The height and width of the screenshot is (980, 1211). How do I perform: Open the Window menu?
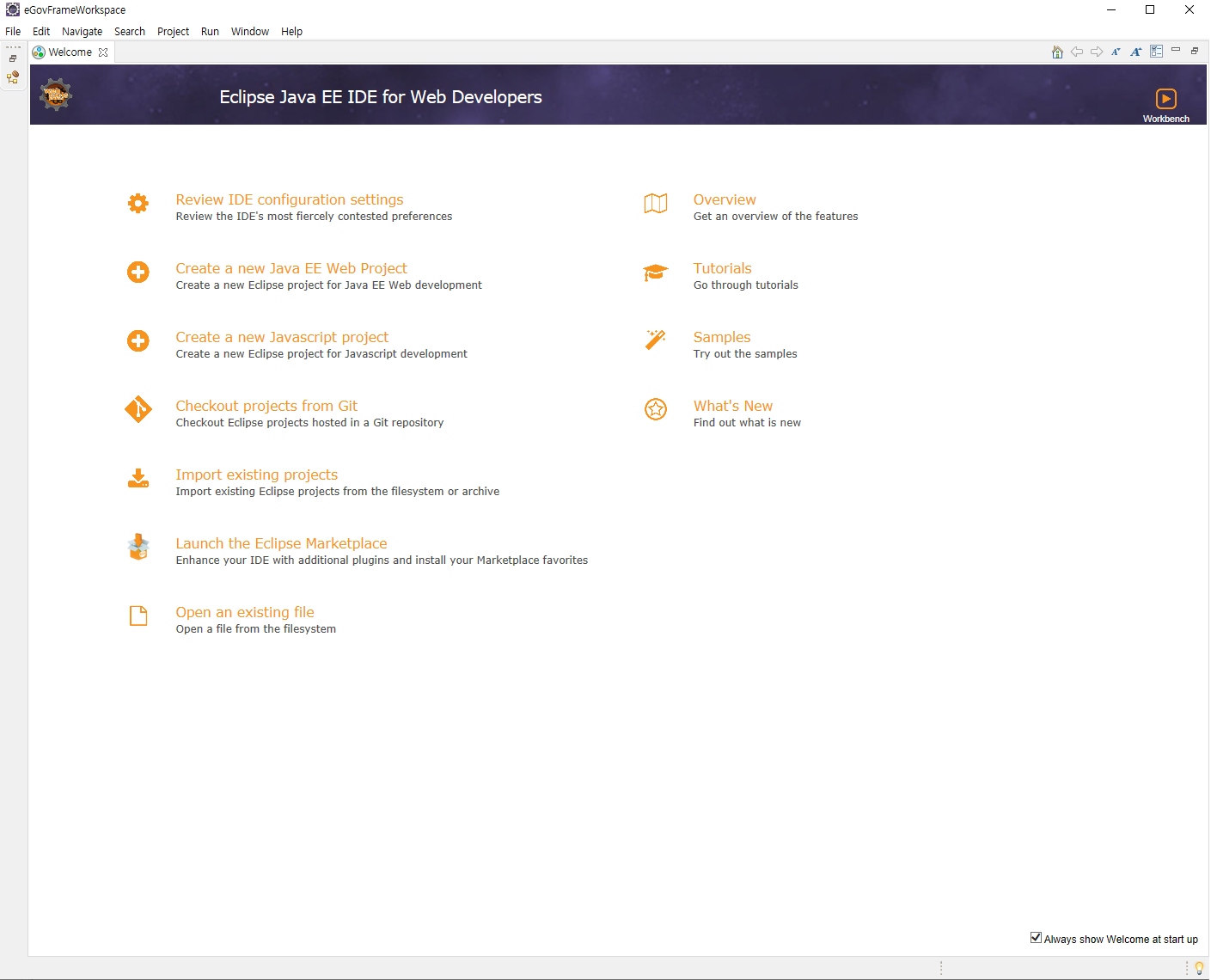250,31
